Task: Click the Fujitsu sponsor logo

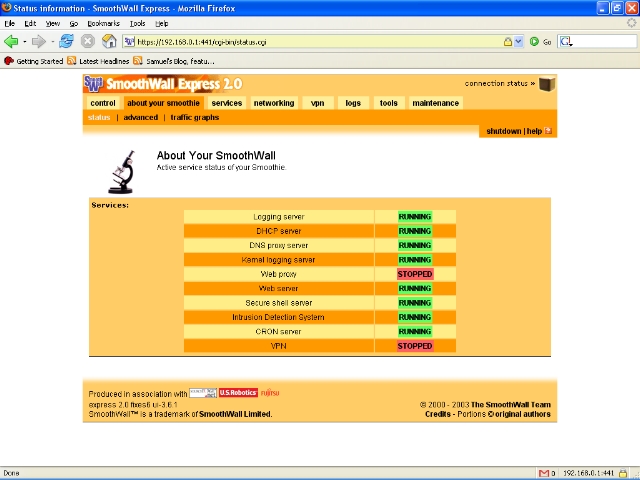Action: (270, 393)
